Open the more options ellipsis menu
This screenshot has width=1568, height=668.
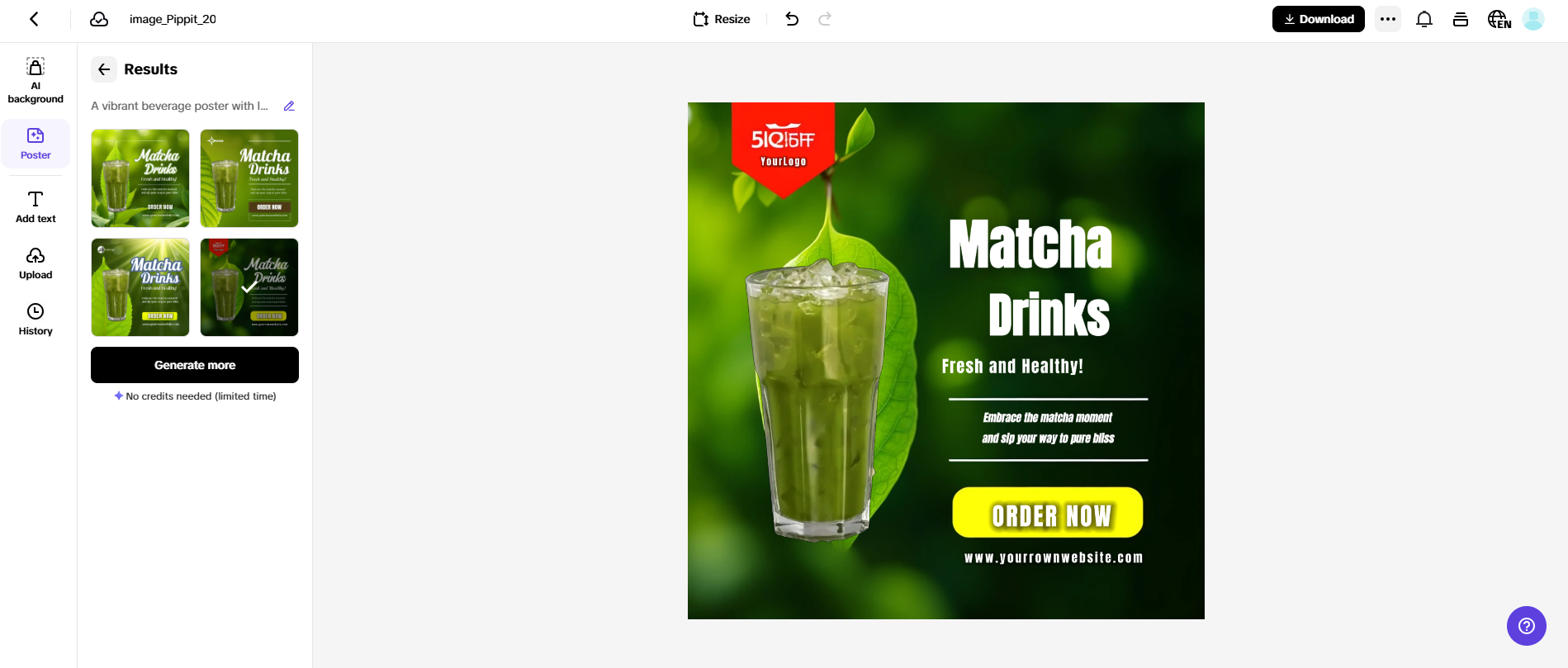pyautogui.click(x=1388, y=19)
